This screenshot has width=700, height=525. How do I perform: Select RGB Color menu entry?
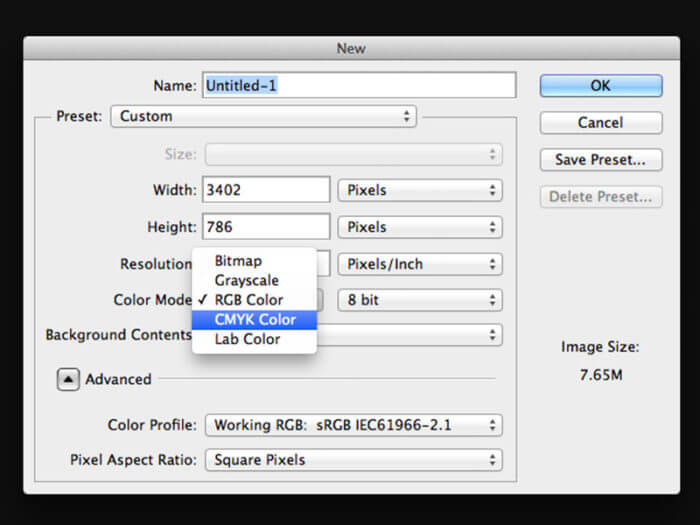pyautogui.click(x=248, y=300)
